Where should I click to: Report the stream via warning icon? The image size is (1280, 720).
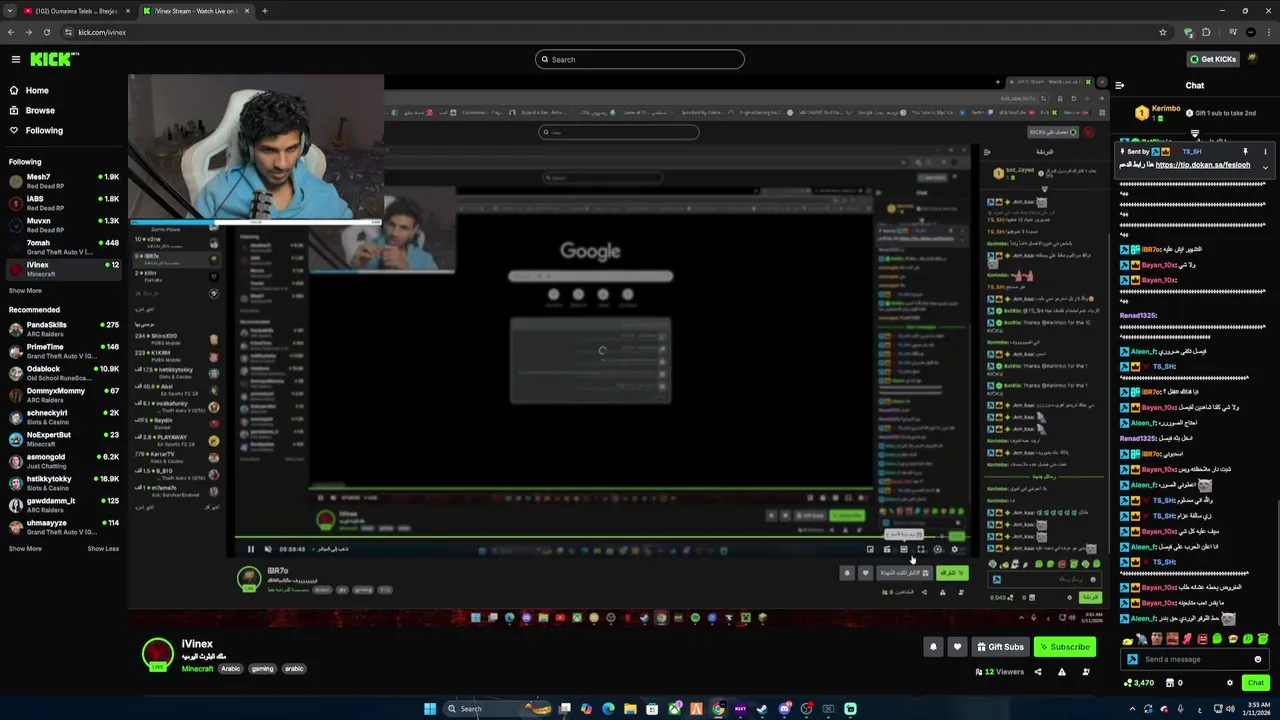pyautogui.click(x=1062, y=672)
